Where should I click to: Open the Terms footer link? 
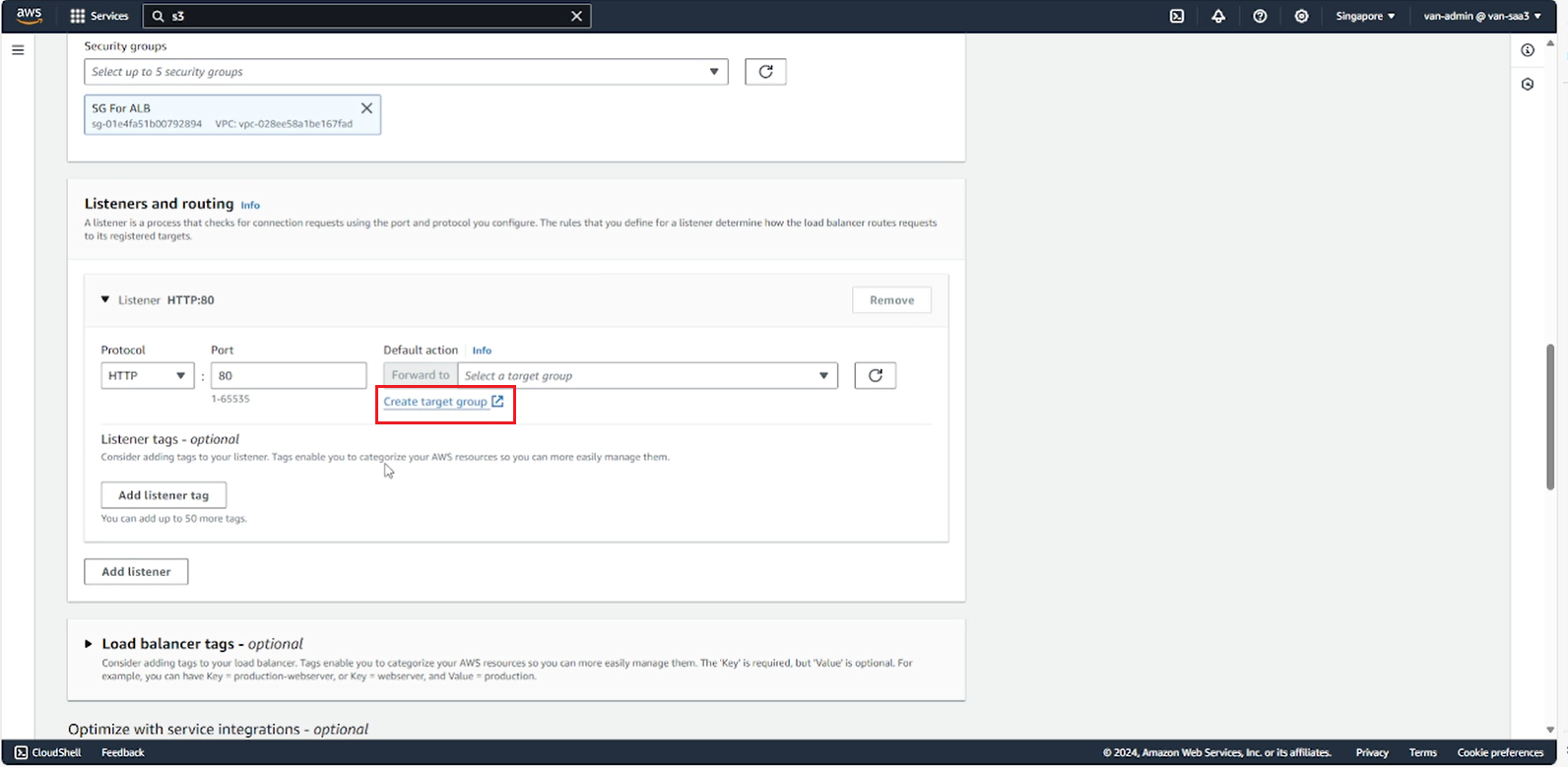[x=1422, y=752]
